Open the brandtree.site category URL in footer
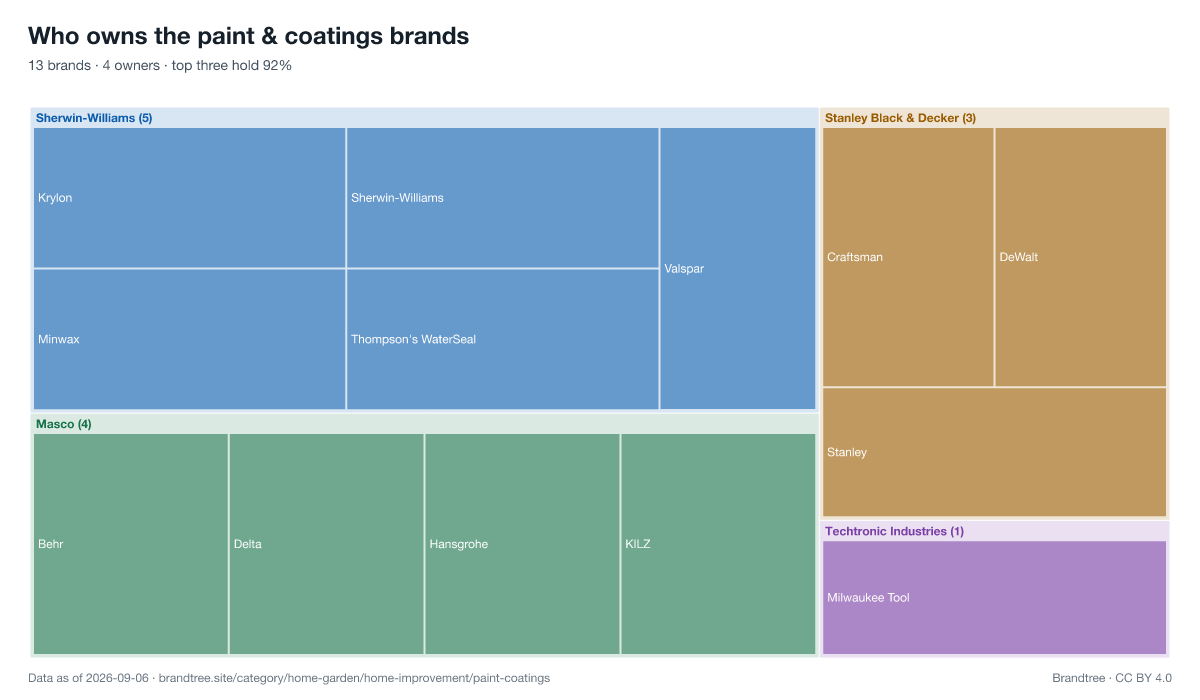This screenshot has height=700, width=1200. pos(354,678)
